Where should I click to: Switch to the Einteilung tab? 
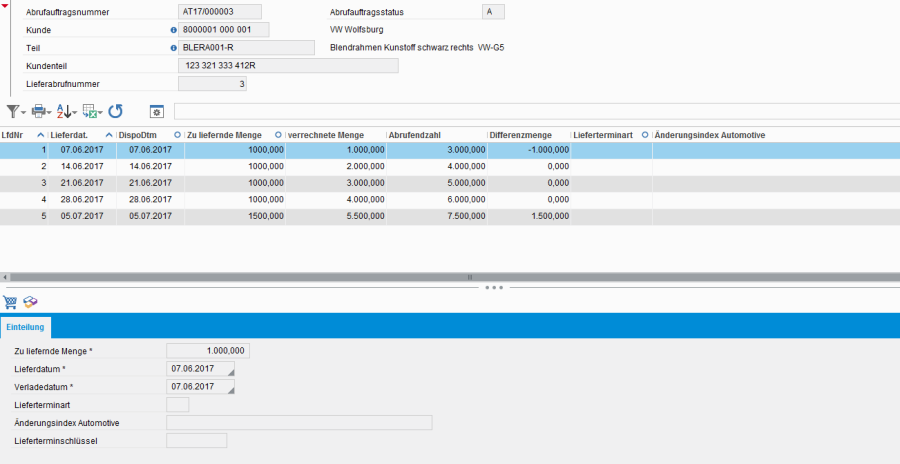[25, 327]
